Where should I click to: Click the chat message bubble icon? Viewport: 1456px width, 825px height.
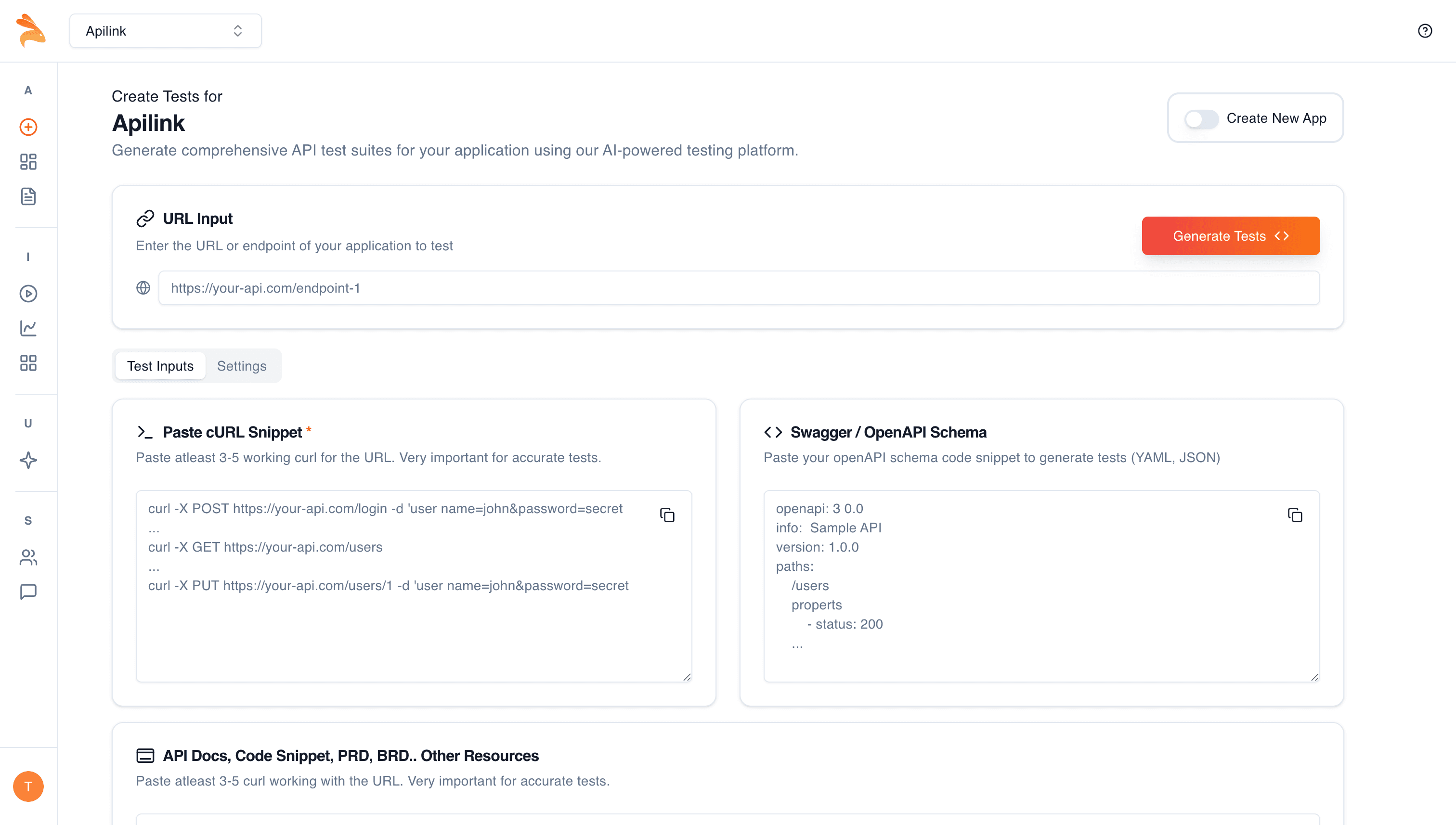[28, 592]
